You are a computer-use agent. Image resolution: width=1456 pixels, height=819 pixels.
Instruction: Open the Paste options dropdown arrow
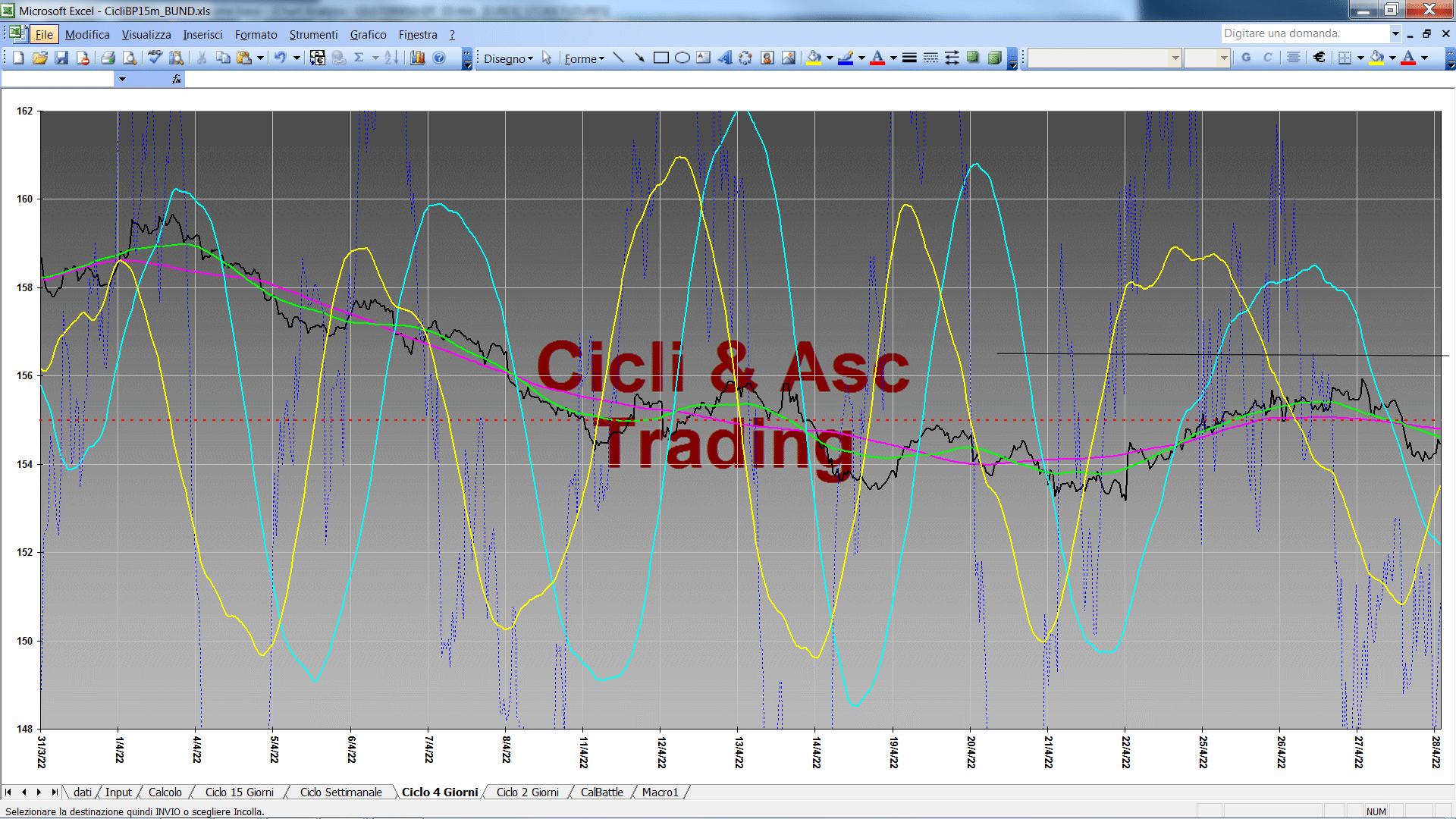(260, 58)
